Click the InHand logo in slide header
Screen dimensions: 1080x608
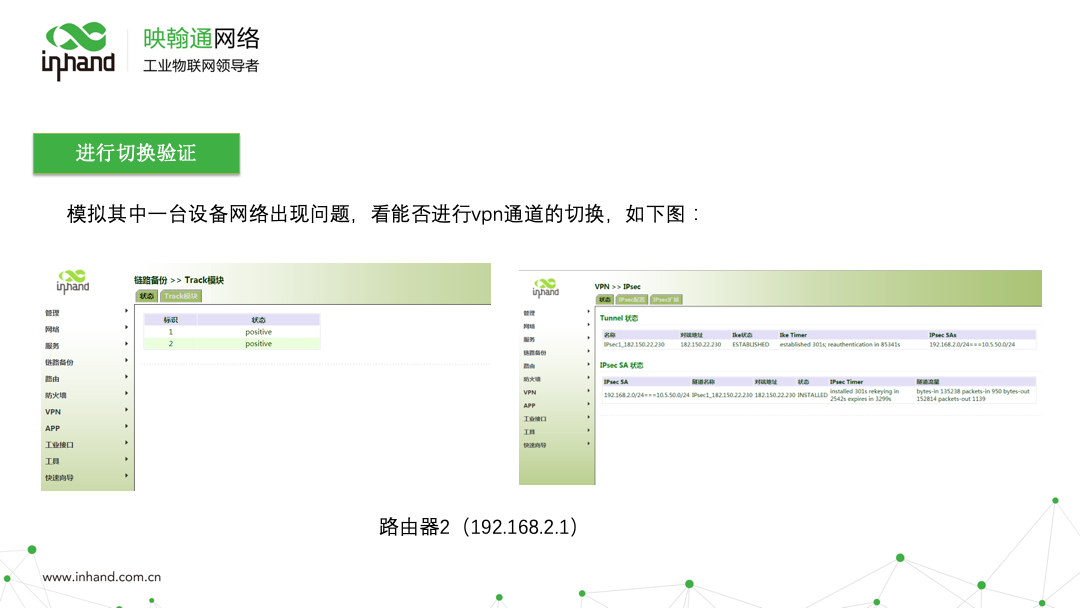78,51
